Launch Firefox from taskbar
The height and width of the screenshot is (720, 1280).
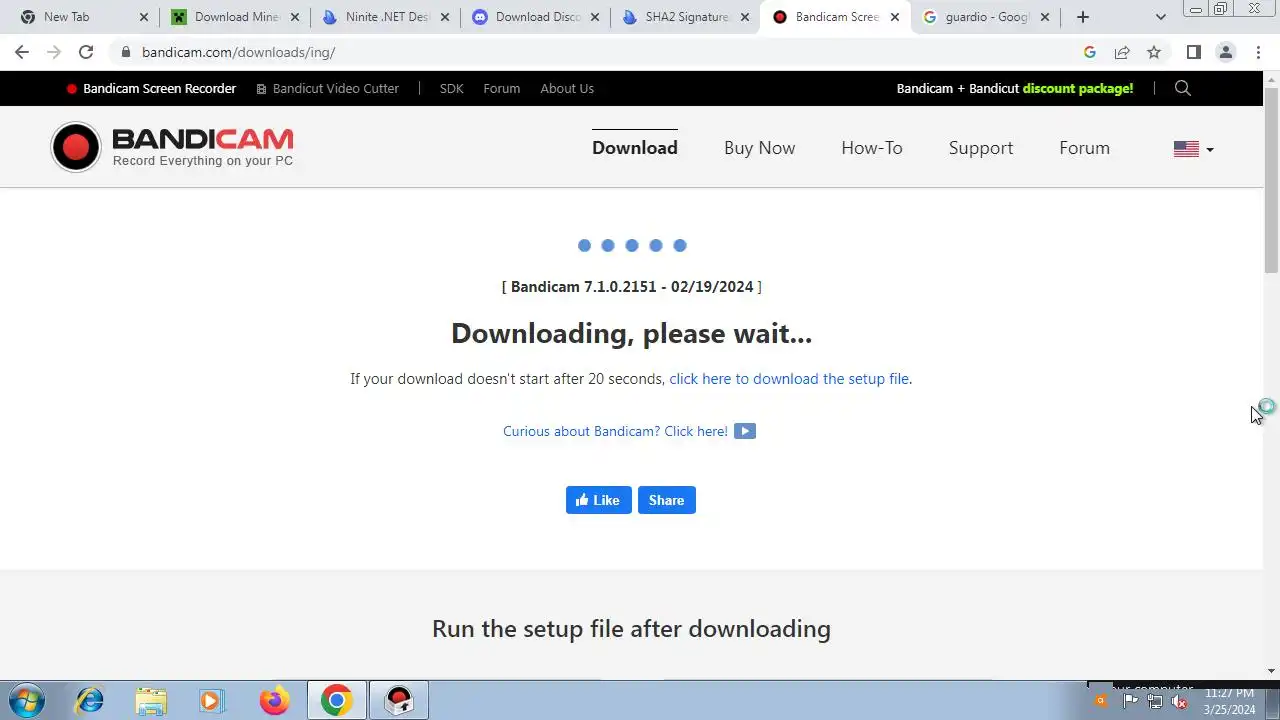(274, 700)
